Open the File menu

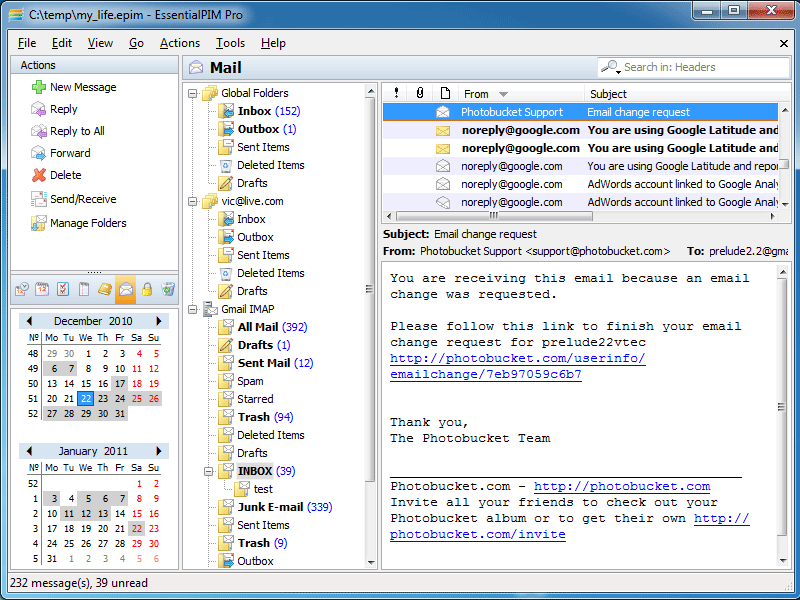coord(27,43)
